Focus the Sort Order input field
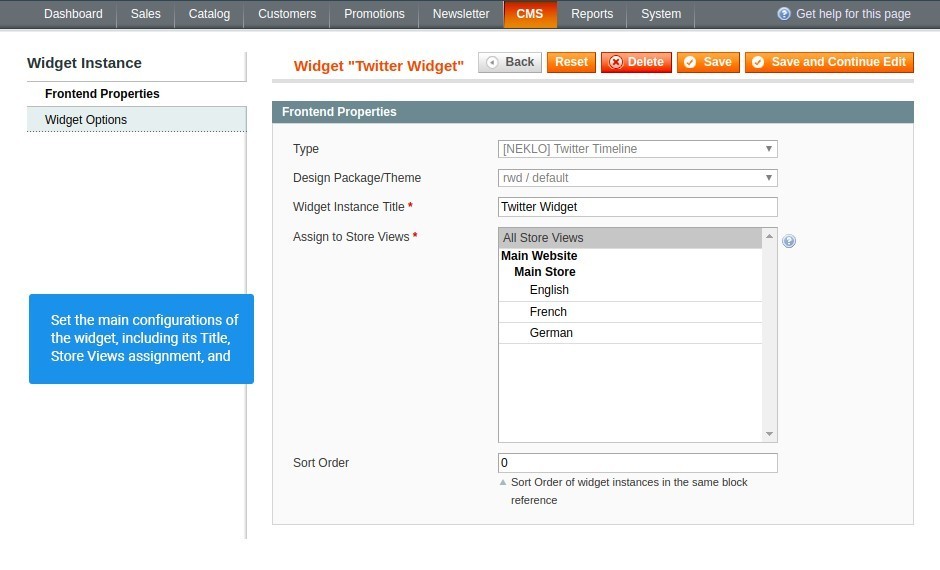The height and width of the screenshot is (570, 940). 637,463
